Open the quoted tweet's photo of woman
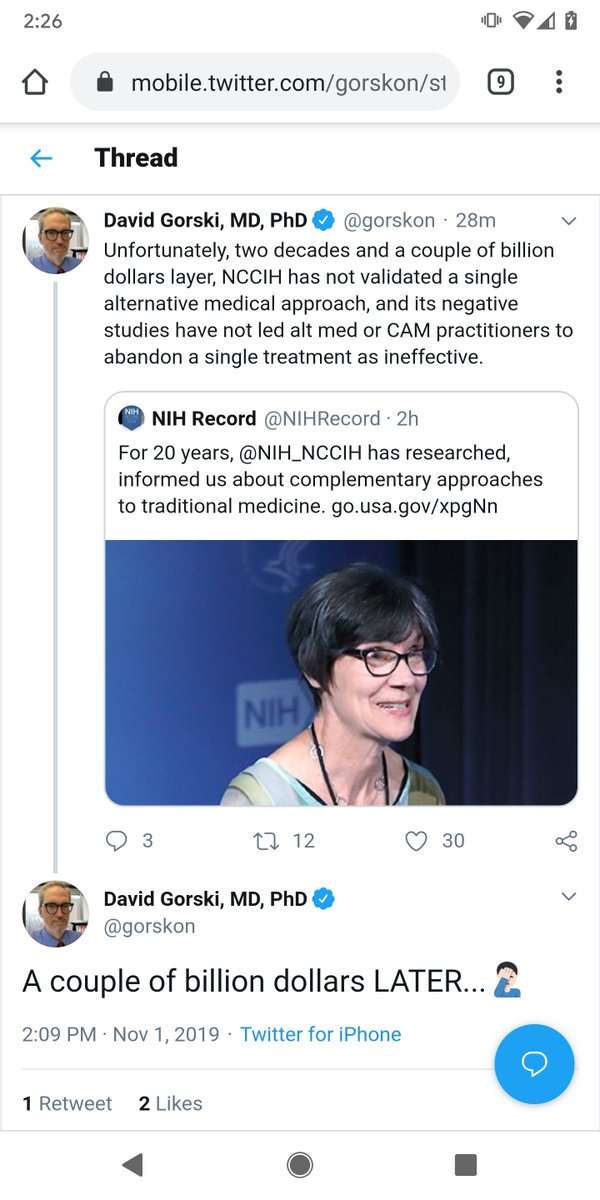600x1200 pixels. pos(341,672)
